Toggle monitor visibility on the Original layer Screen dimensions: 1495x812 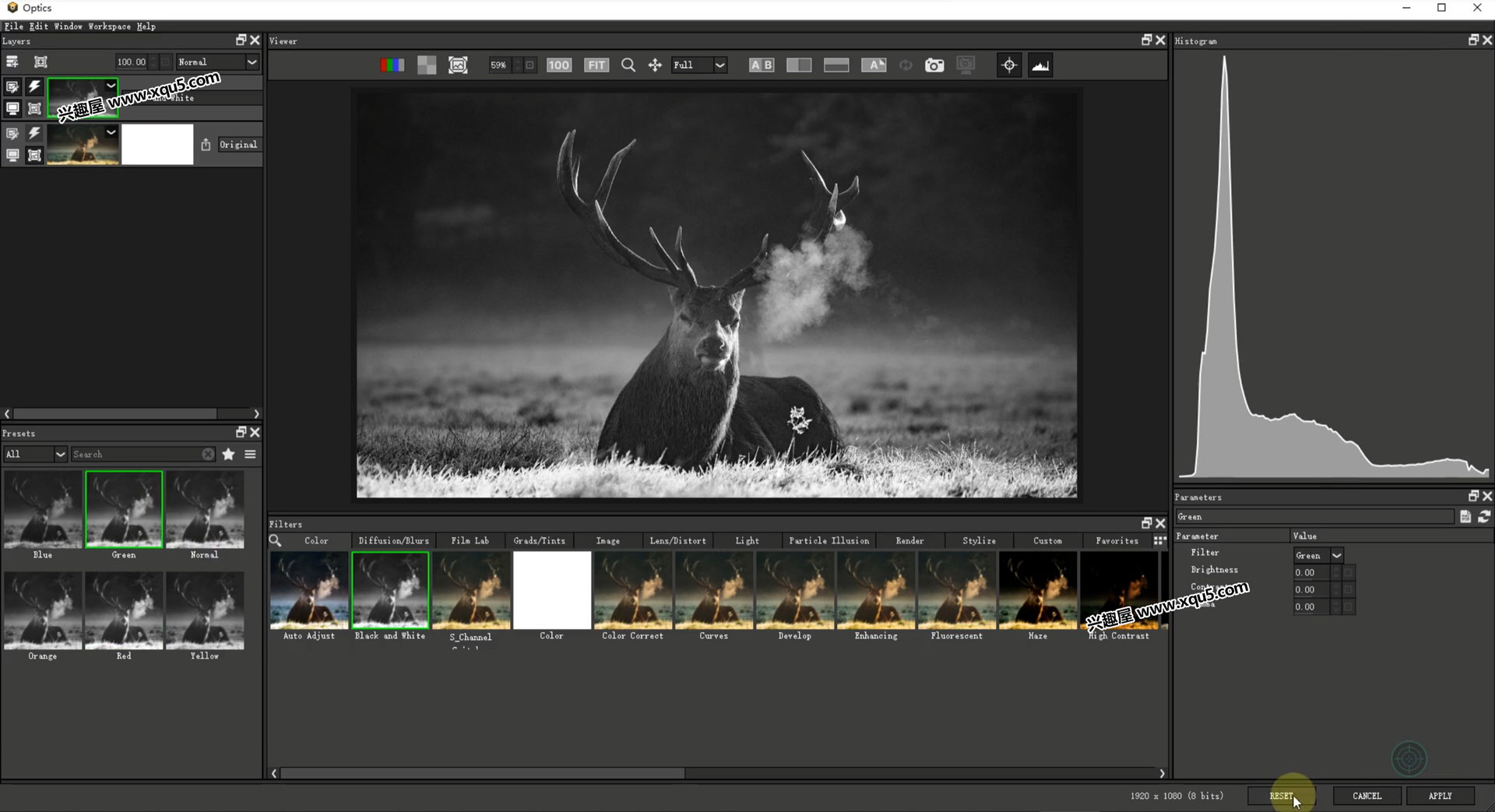pyautogui.click(x=12, y=155)
